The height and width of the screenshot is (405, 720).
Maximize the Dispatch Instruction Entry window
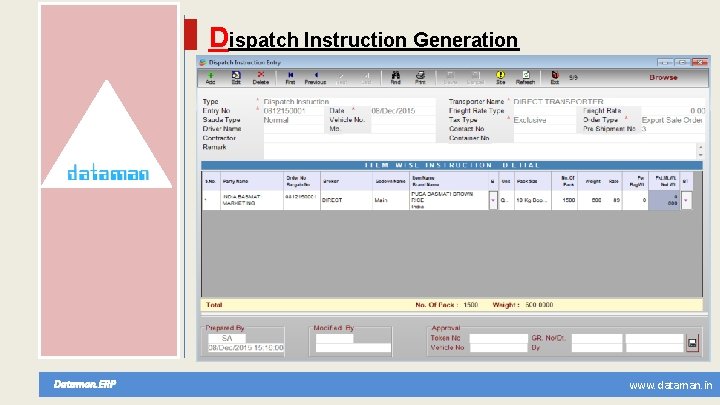[x=682, y=62]
